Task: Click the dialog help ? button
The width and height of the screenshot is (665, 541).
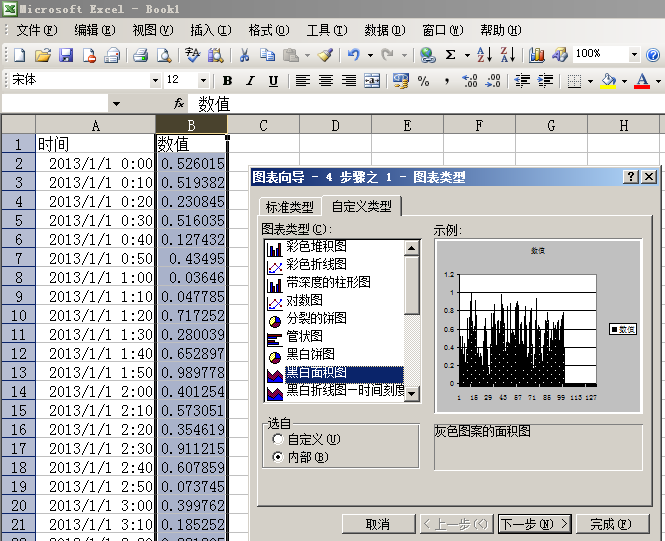Action: 631,176
